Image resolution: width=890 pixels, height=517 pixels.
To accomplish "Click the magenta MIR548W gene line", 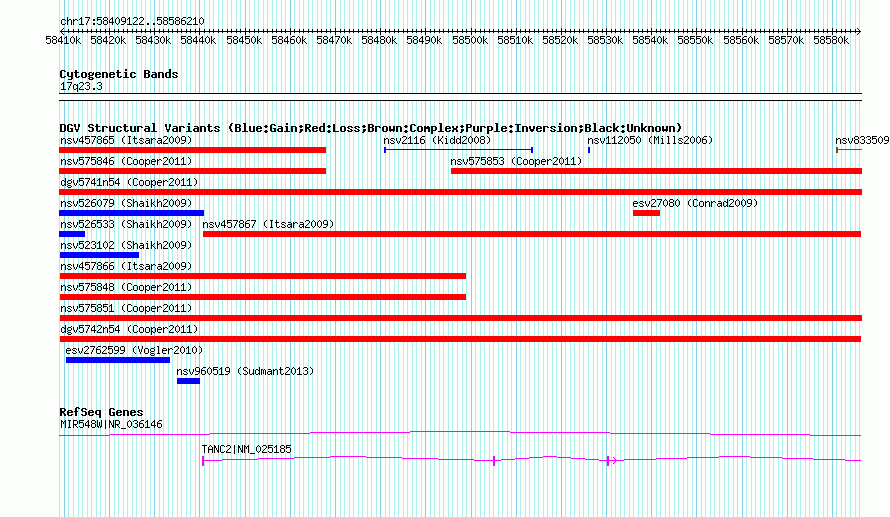I will 460,434.
